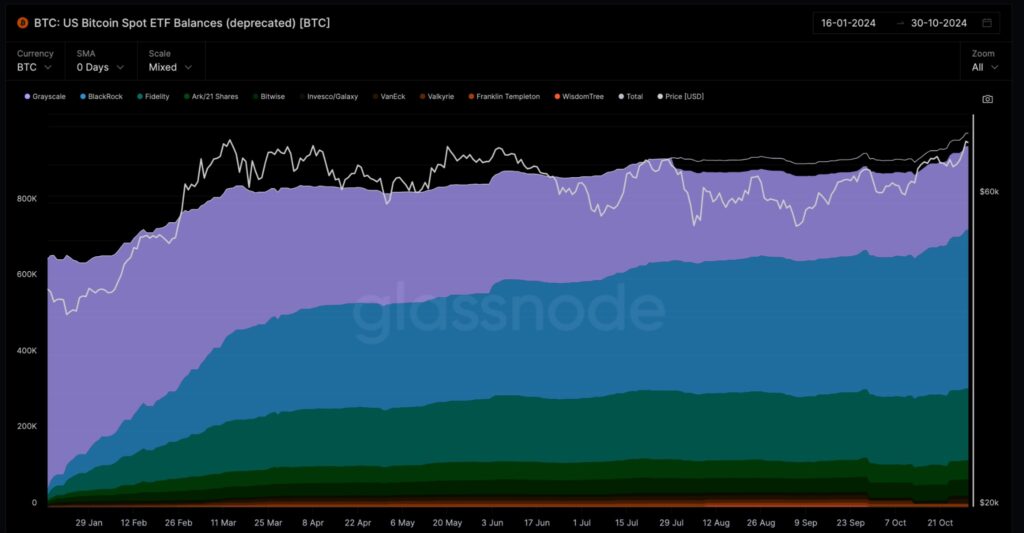Image resolution: width=1024 pixels, height=533 pixels.
Task: Click the orange Bitcoin icon beside title
Action: (x=22, y=23)
